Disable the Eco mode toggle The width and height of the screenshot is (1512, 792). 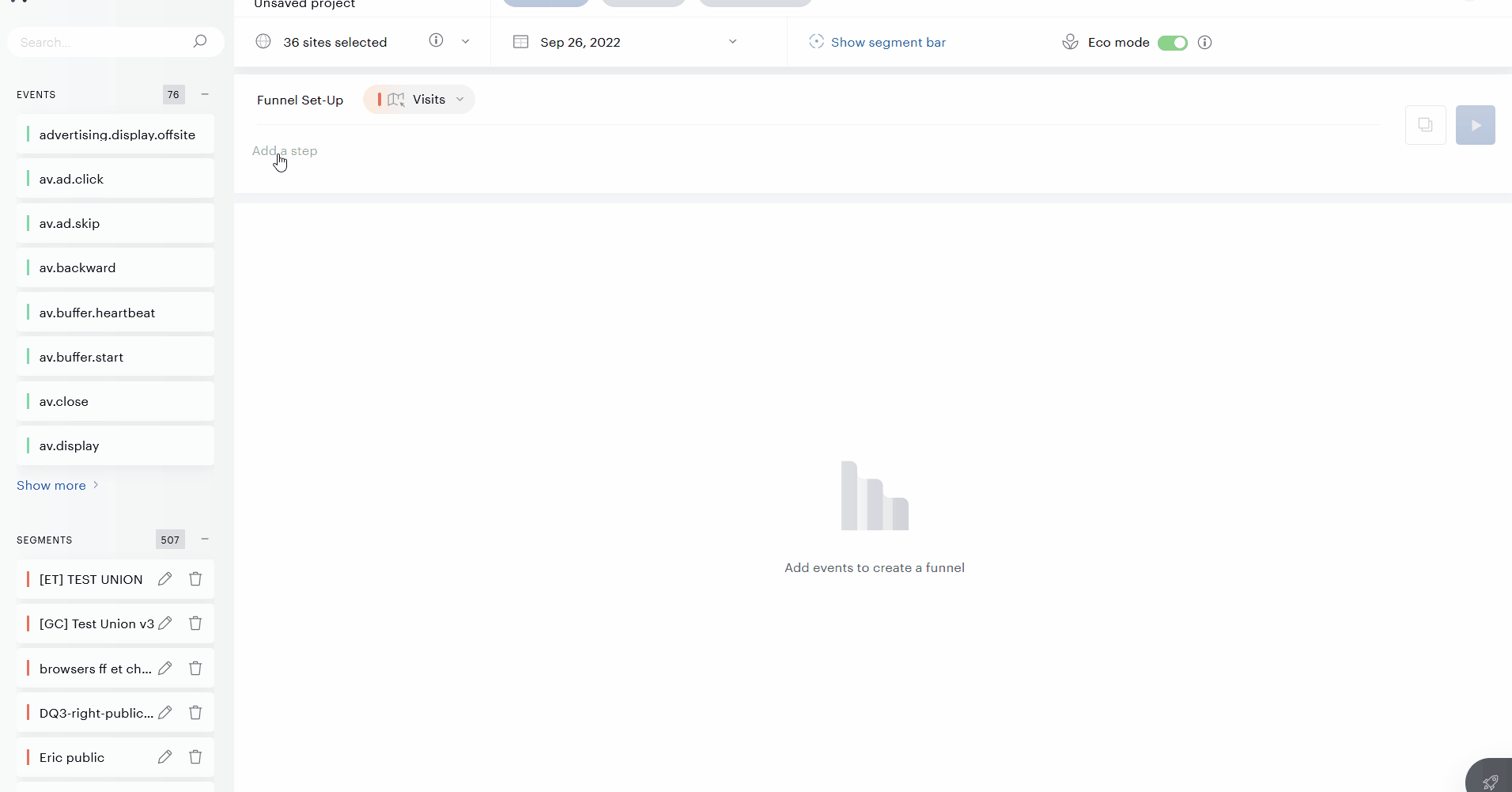coord(1174,43)
